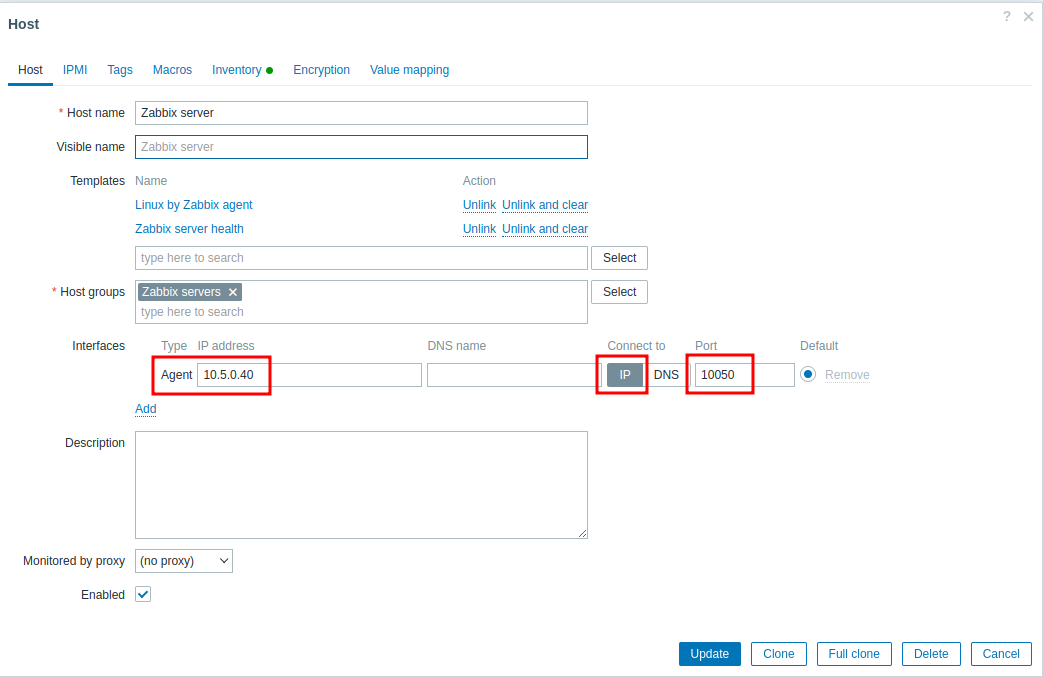Click the Update button

point(709,654)
